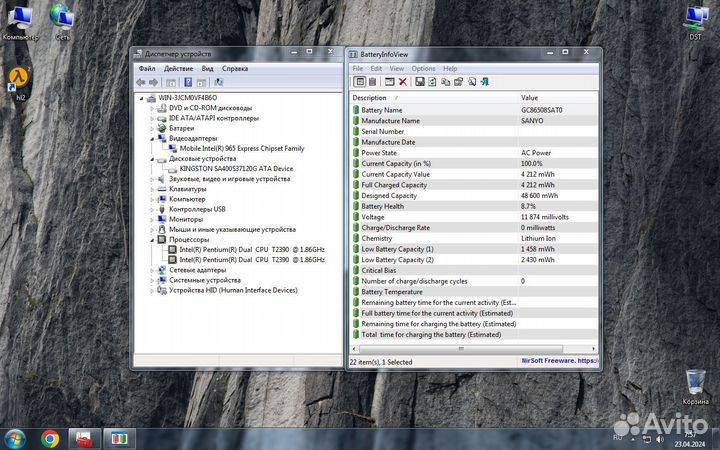
Task: Open the Windows Start button
Action: pyautogui.click(x=15, y=439)
